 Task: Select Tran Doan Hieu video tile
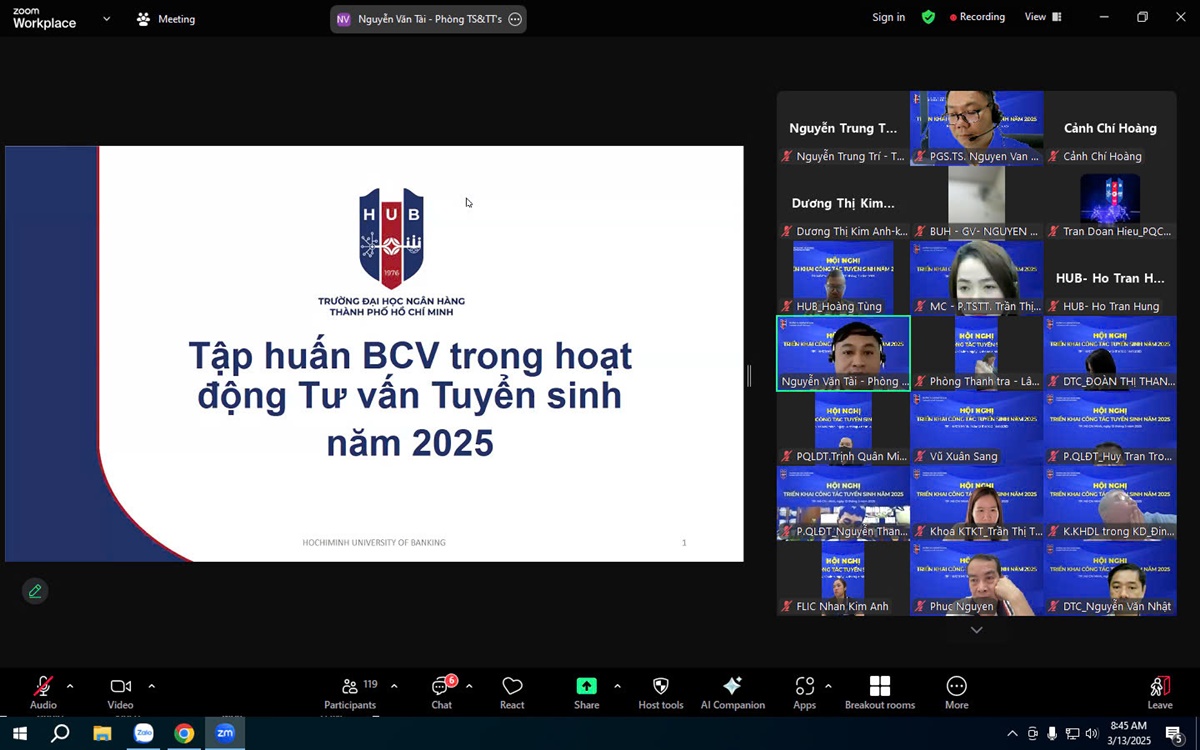pyautogui.click(x=1110, y=203)
